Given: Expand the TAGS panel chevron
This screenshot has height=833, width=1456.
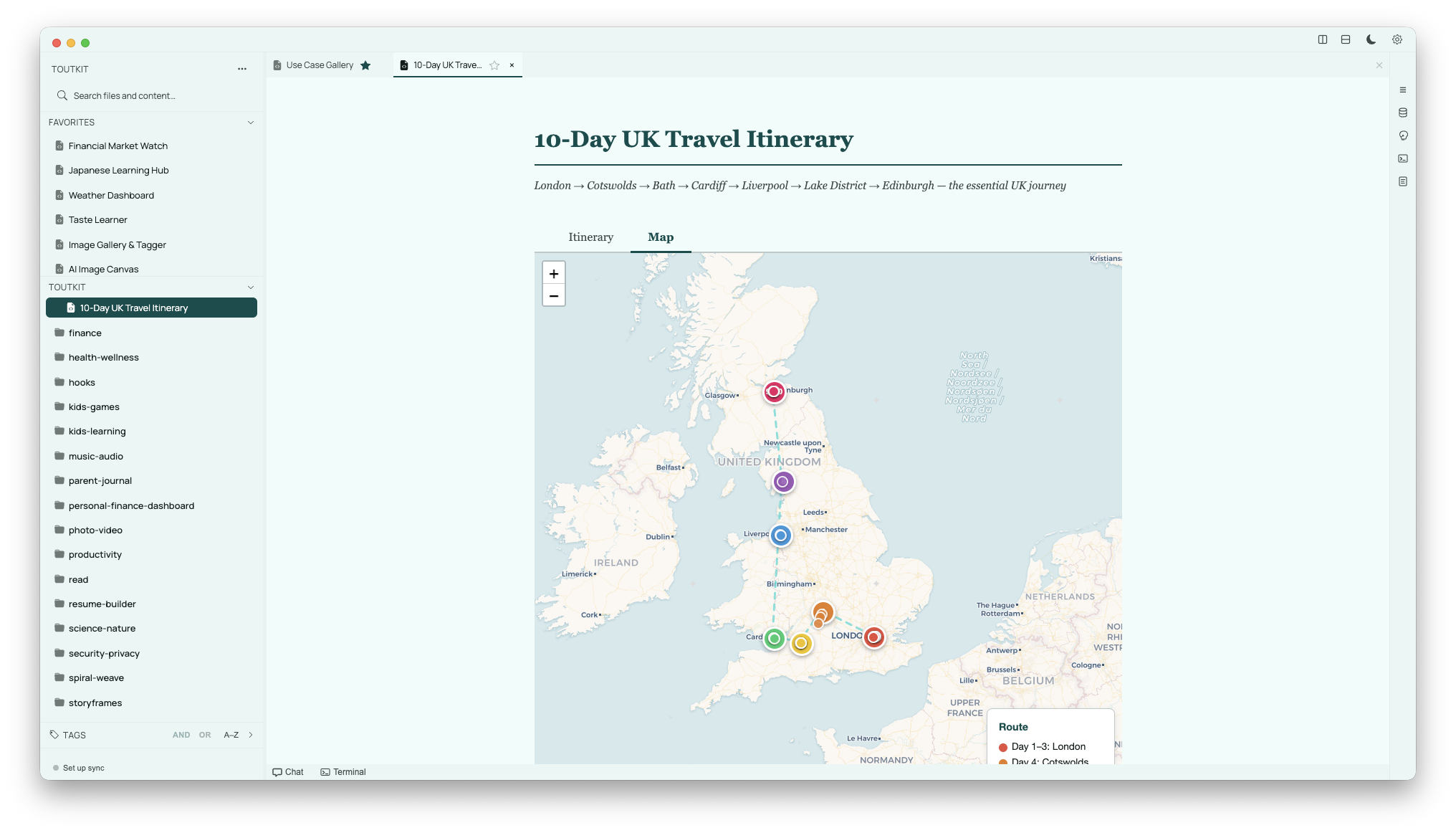Looking at the screenshot, I should (x=251, y=735).
